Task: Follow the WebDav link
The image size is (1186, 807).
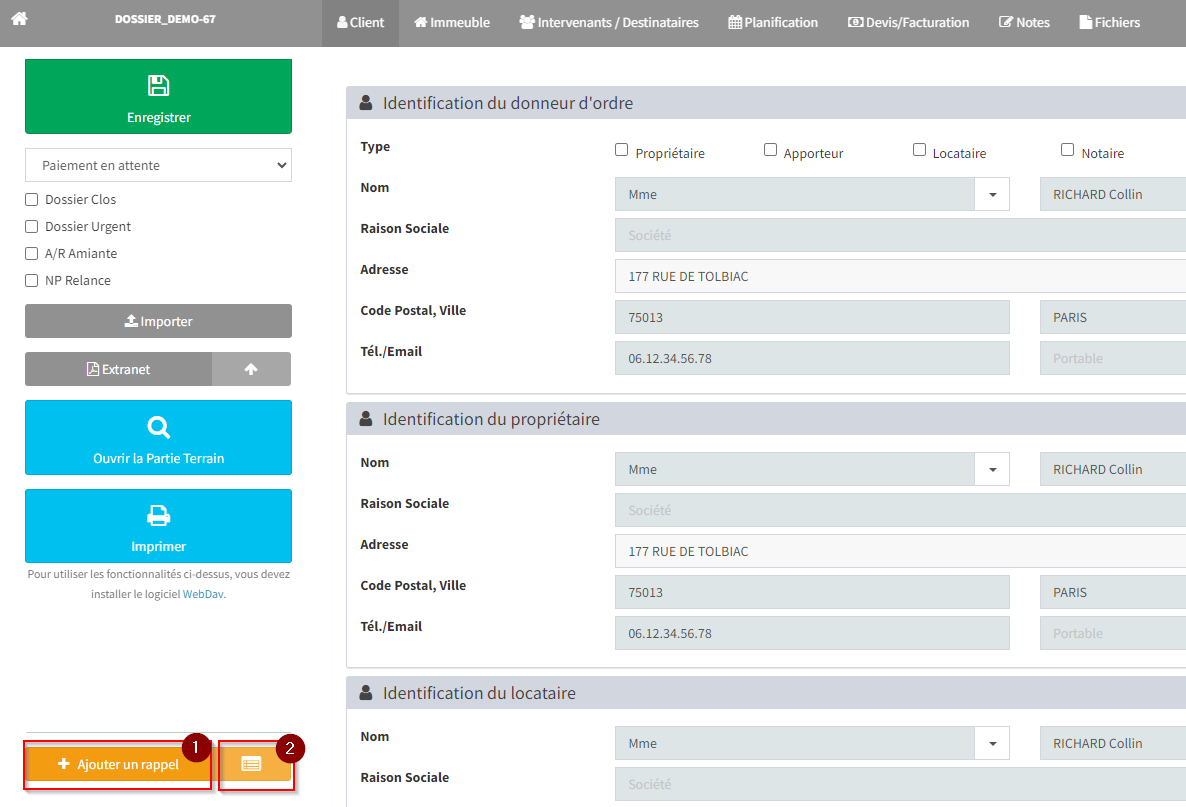Action: [x=202, y=594]
